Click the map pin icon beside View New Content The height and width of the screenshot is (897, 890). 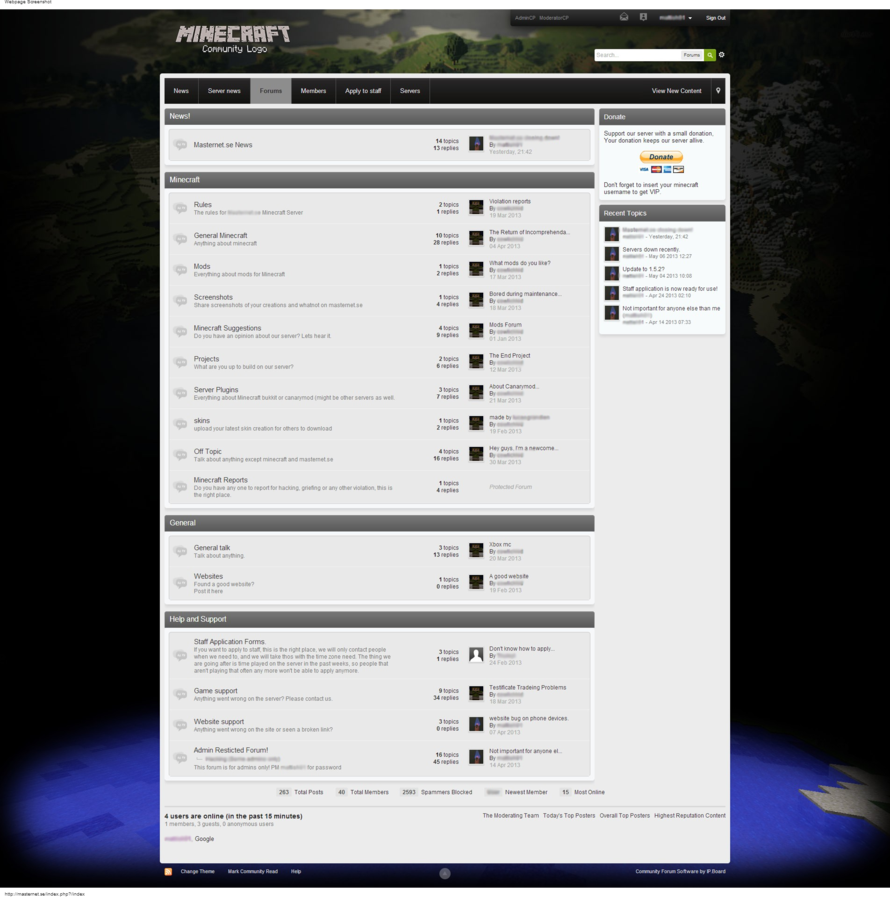tap(718, 91)
